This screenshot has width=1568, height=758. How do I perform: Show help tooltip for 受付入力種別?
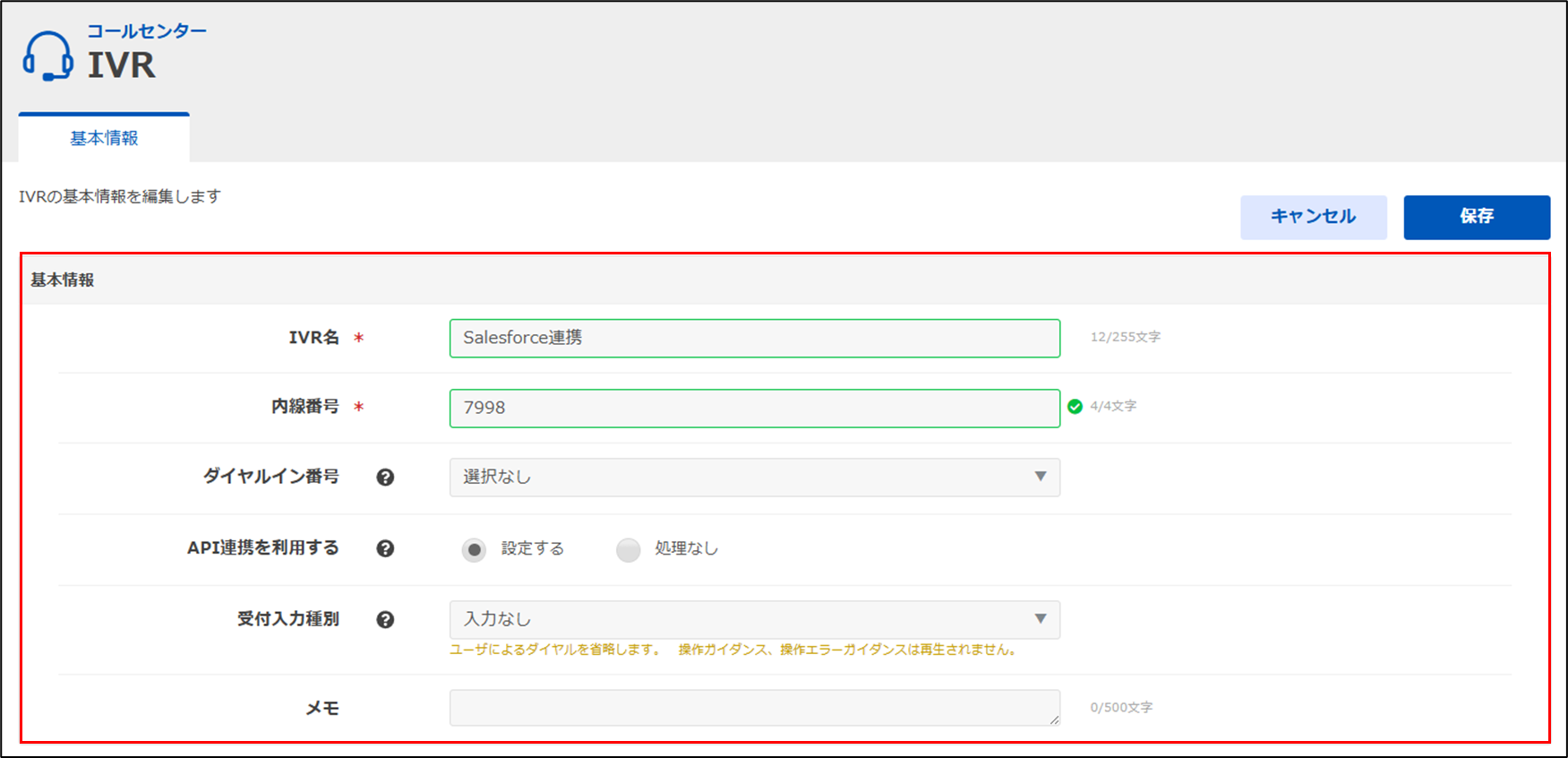click(x=385, y=620)
